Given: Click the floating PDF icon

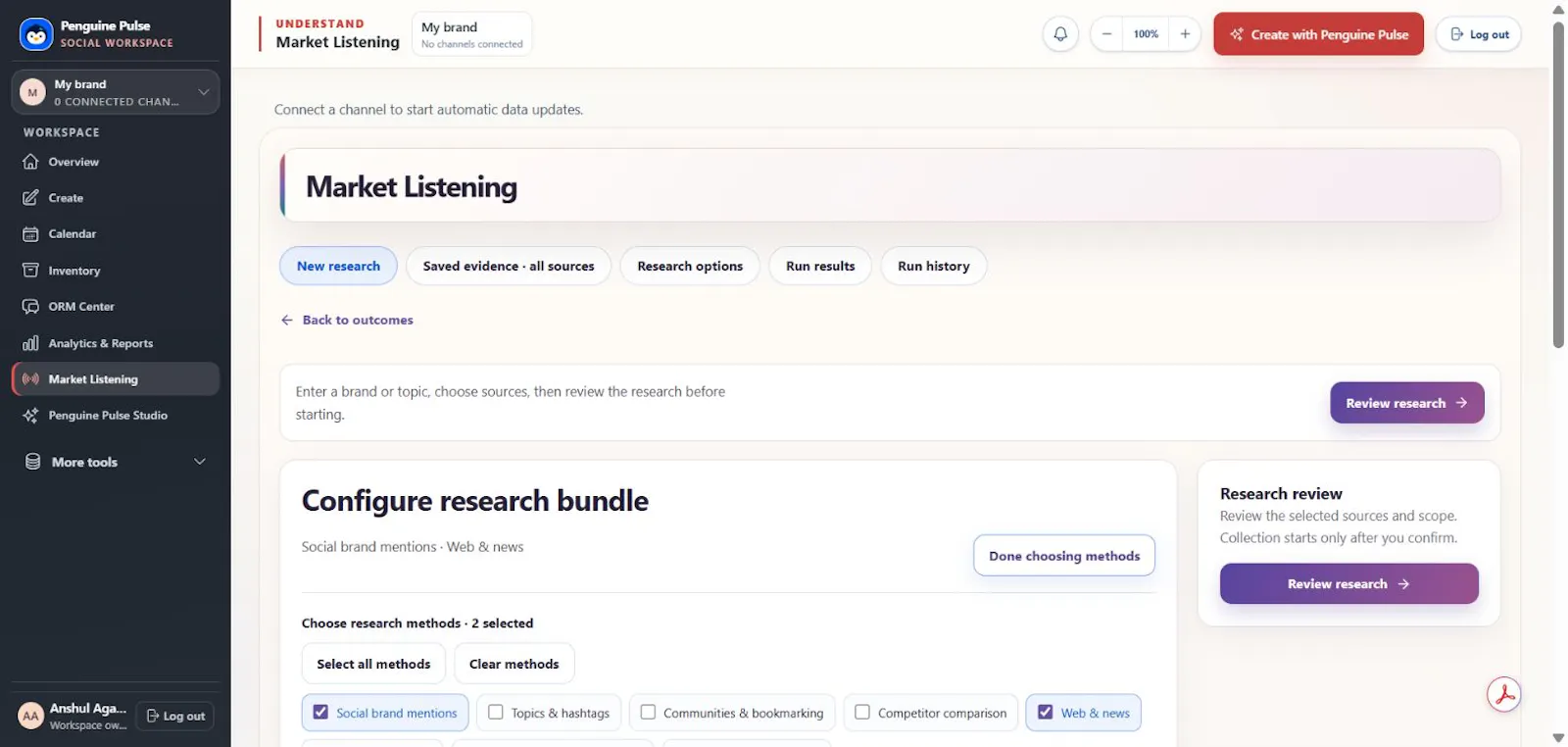Looking at the screenshot, I should pyautogui.click(x=1504, y=695).
